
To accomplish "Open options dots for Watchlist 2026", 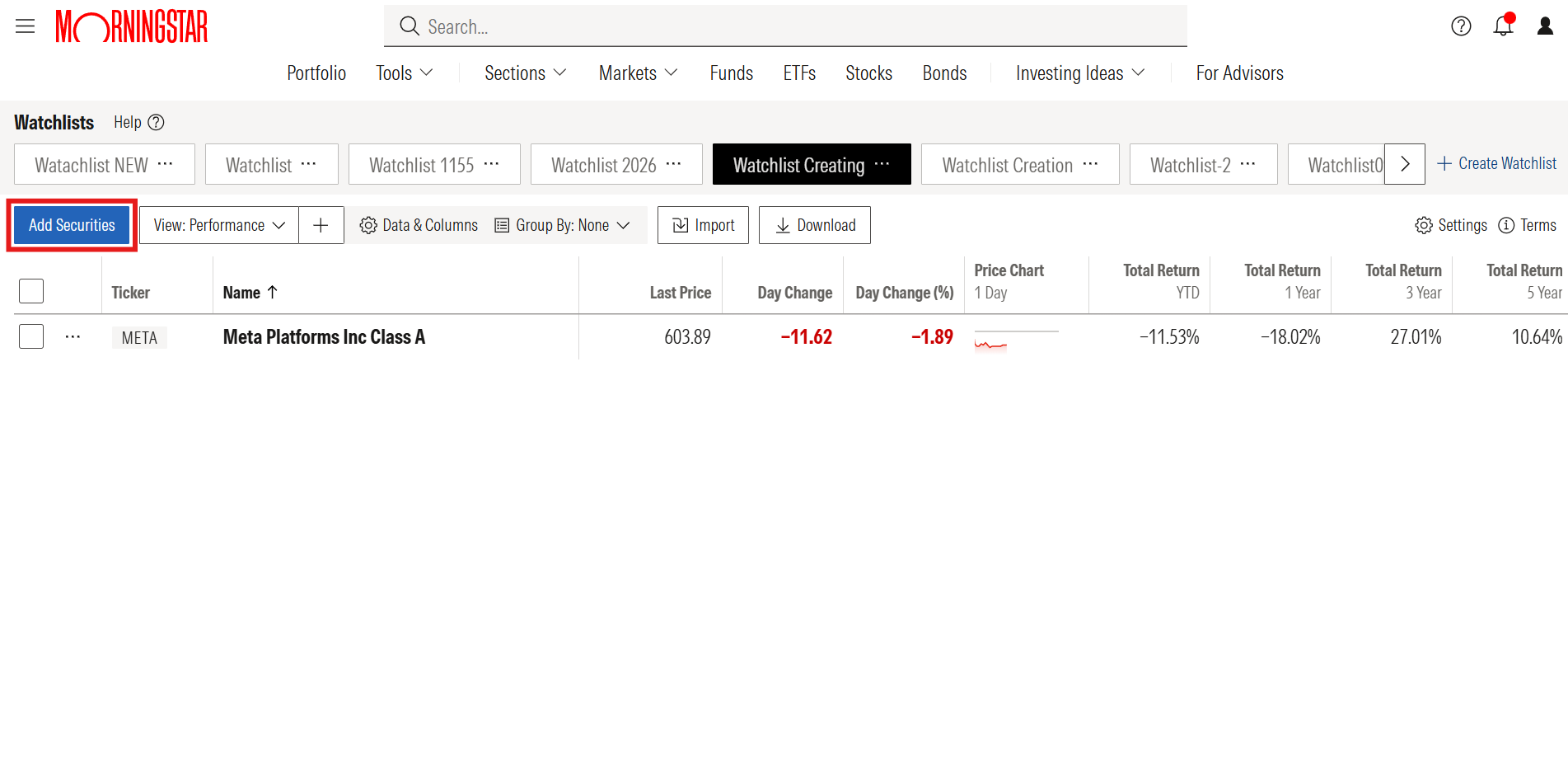I will (674, 164).
